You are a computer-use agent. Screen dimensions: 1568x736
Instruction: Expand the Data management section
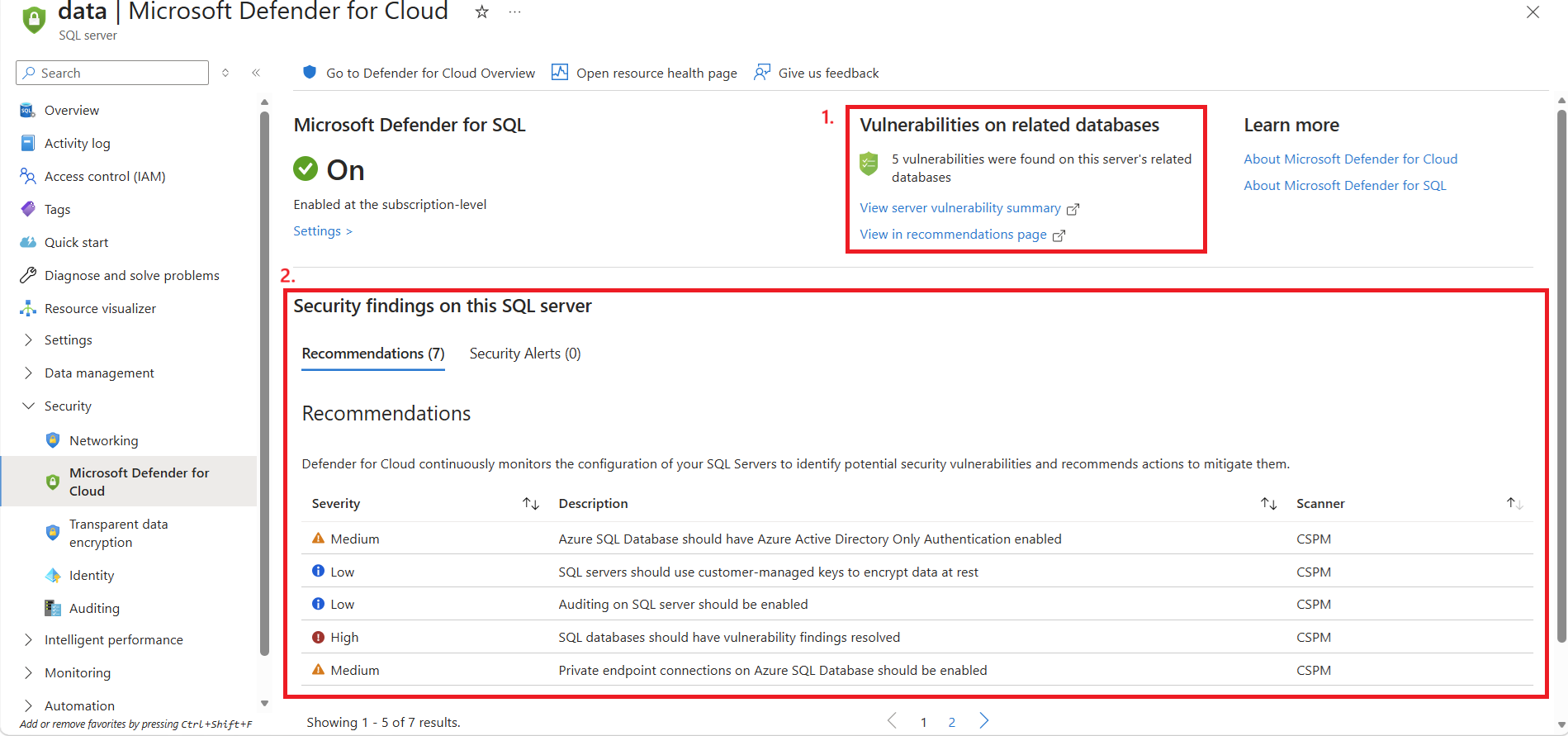(28, 373)
